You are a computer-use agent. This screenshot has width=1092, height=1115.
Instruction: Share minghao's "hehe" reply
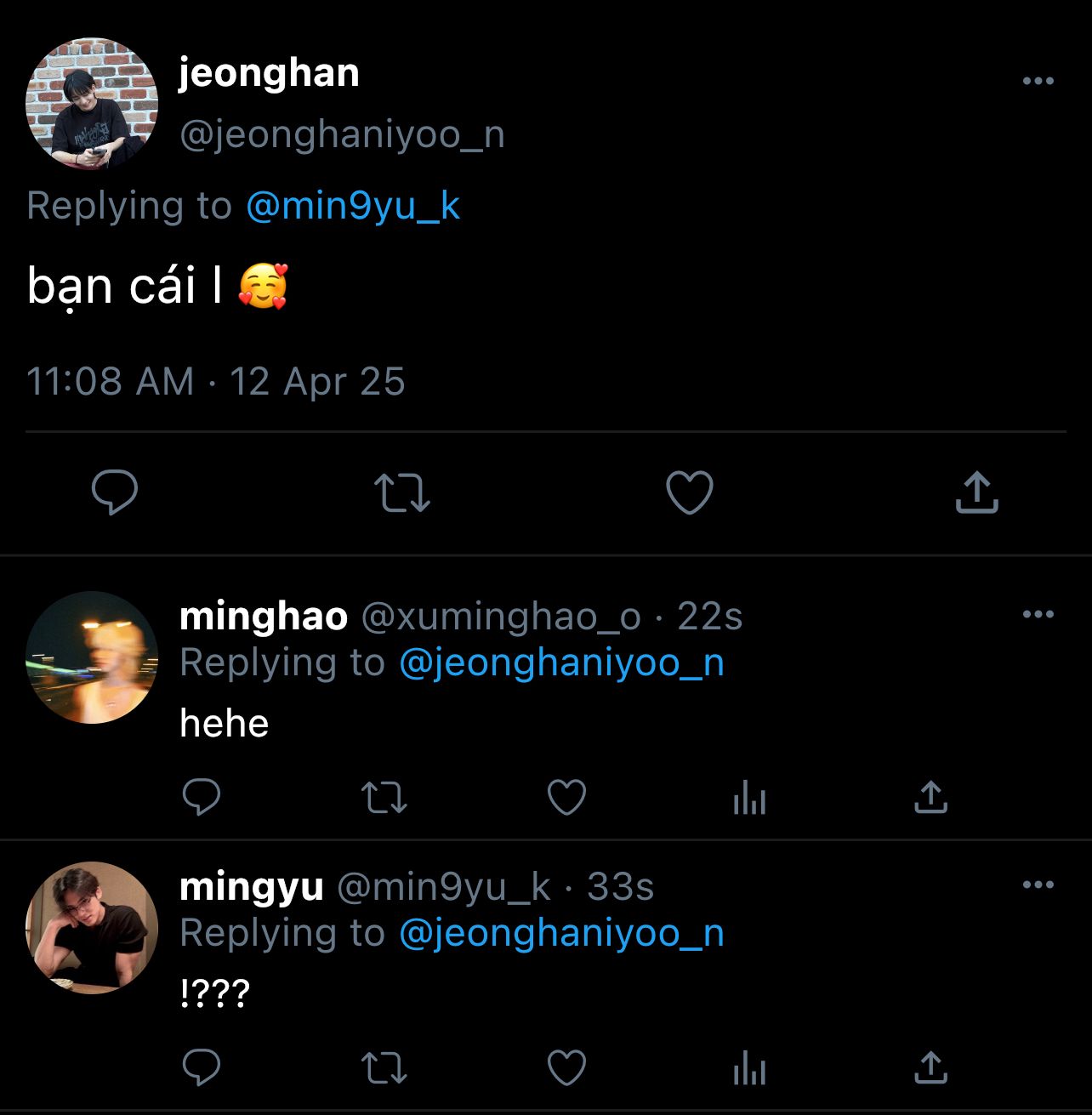(930, 797)
